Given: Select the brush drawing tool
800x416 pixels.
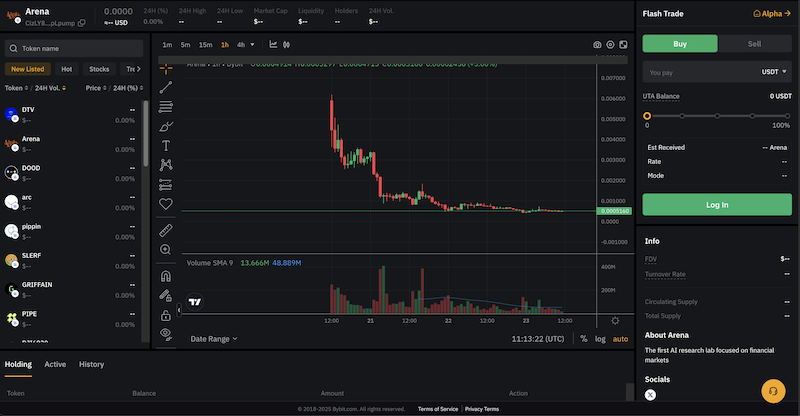Looking at the screenshot, I should (x=166, y=126).
